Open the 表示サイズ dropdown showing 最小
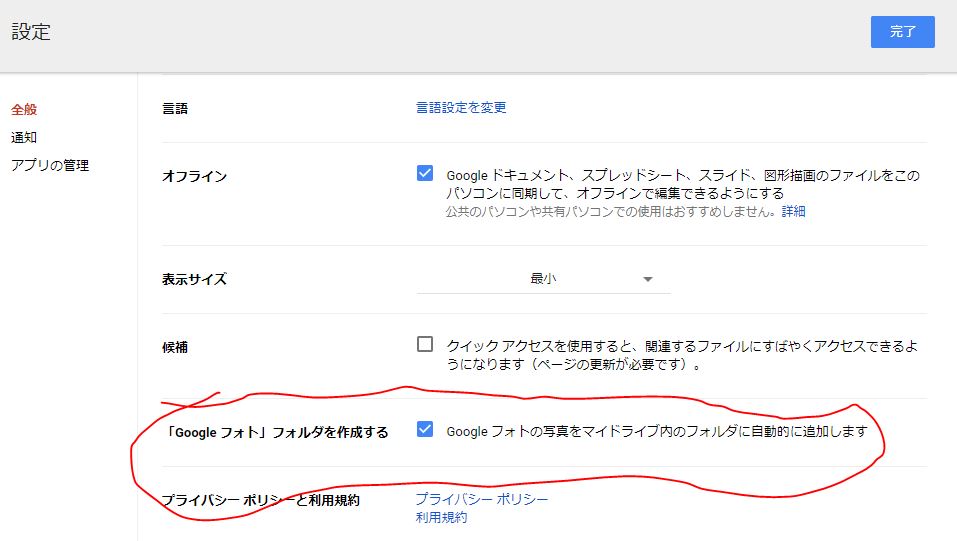Viewport: 957px width, 541px height. [543, 279]
